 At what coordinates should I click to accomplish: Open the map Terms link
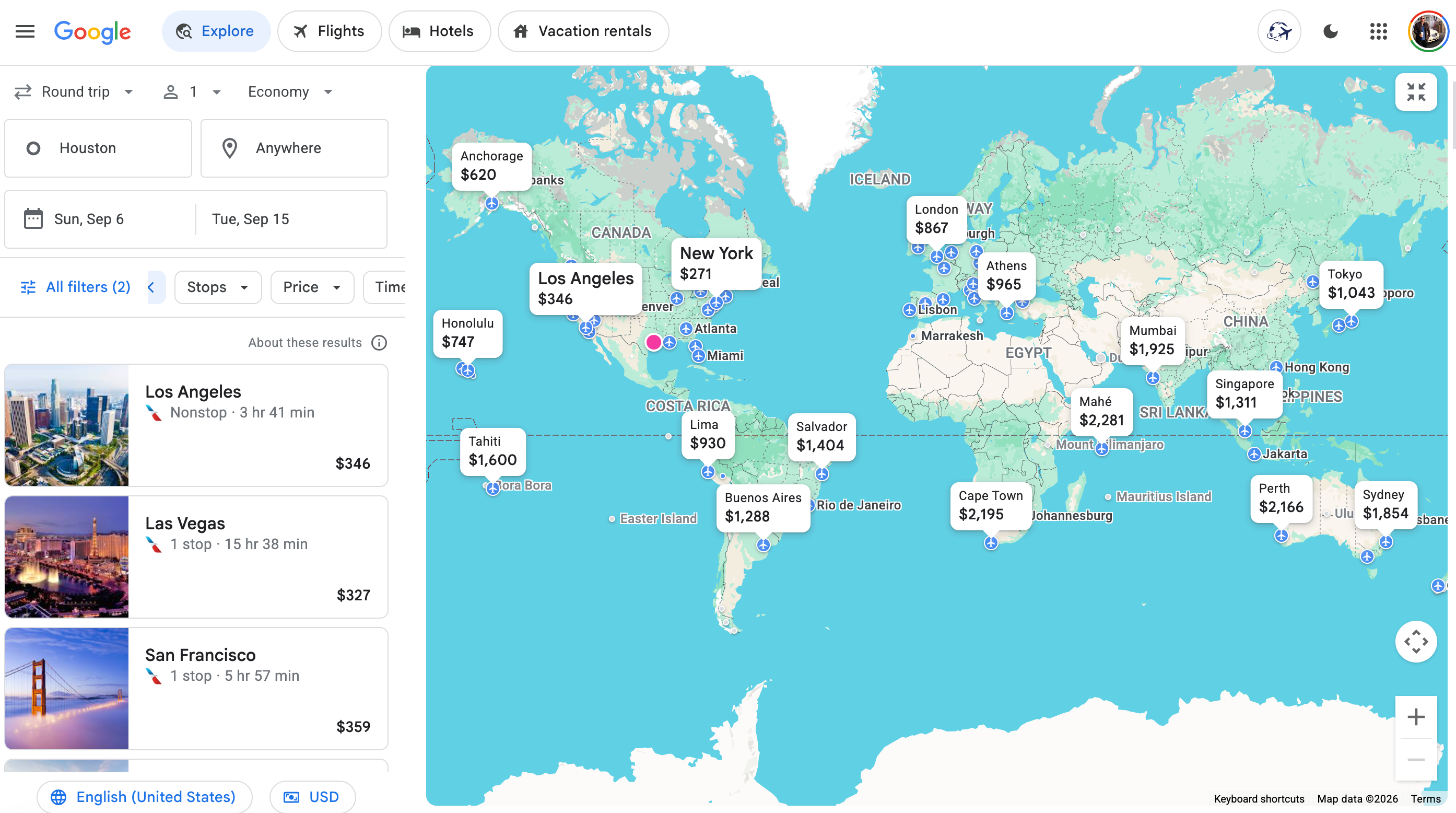[x=1426, y=799]
